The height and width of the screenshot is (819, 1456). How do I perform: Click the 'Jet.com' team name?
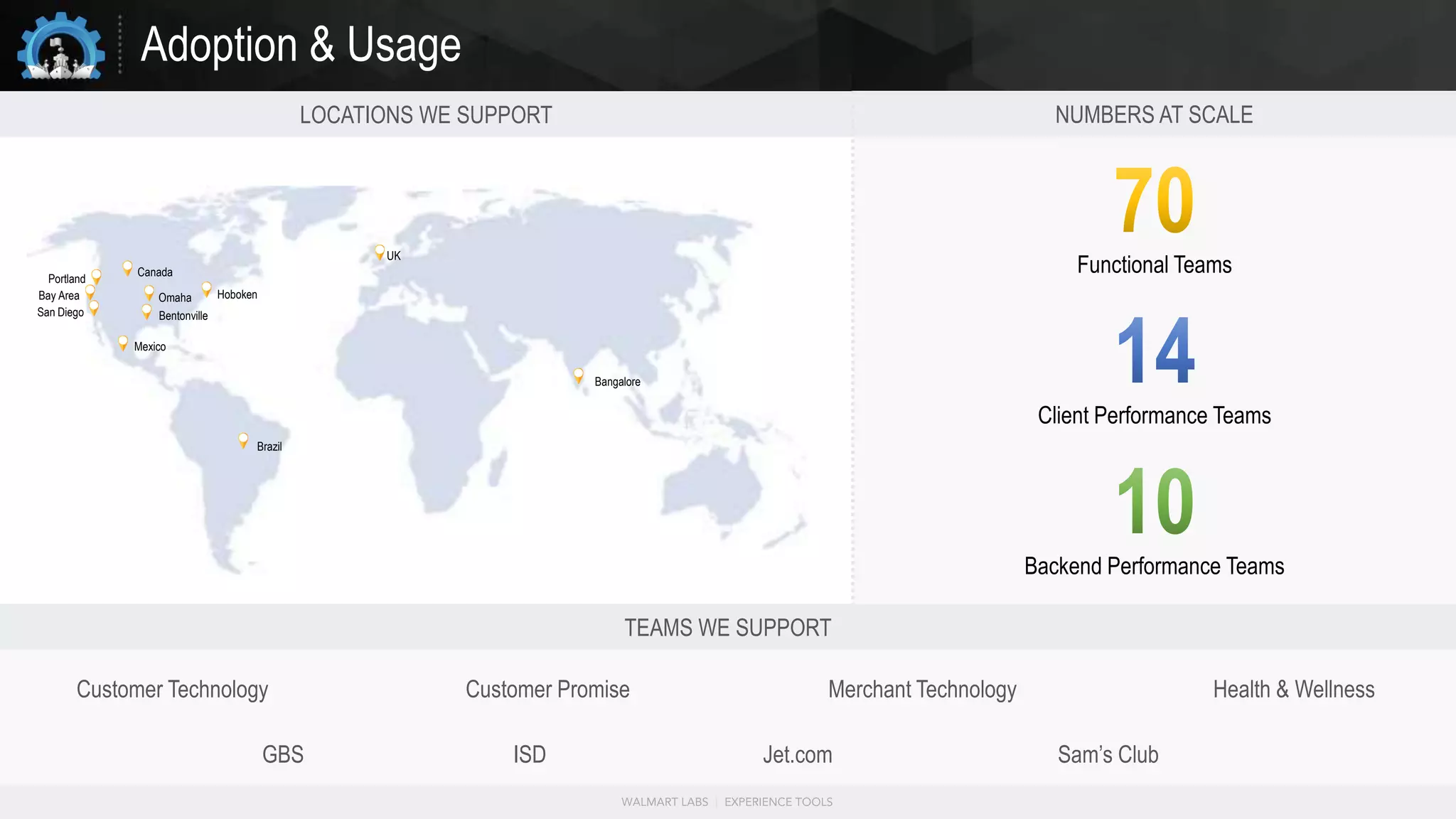tap(798, 754)
